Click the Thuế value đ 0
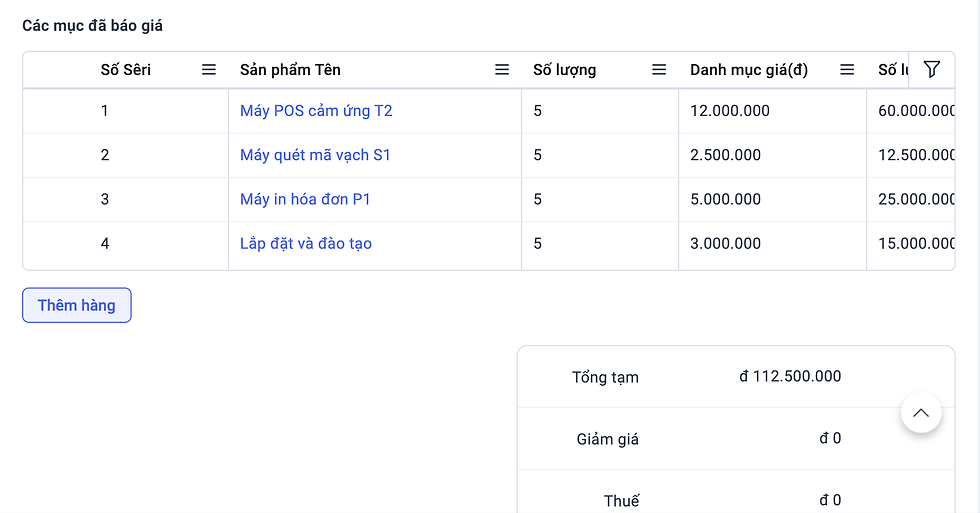This screenshot has height=513, width=980. (830, 500)
